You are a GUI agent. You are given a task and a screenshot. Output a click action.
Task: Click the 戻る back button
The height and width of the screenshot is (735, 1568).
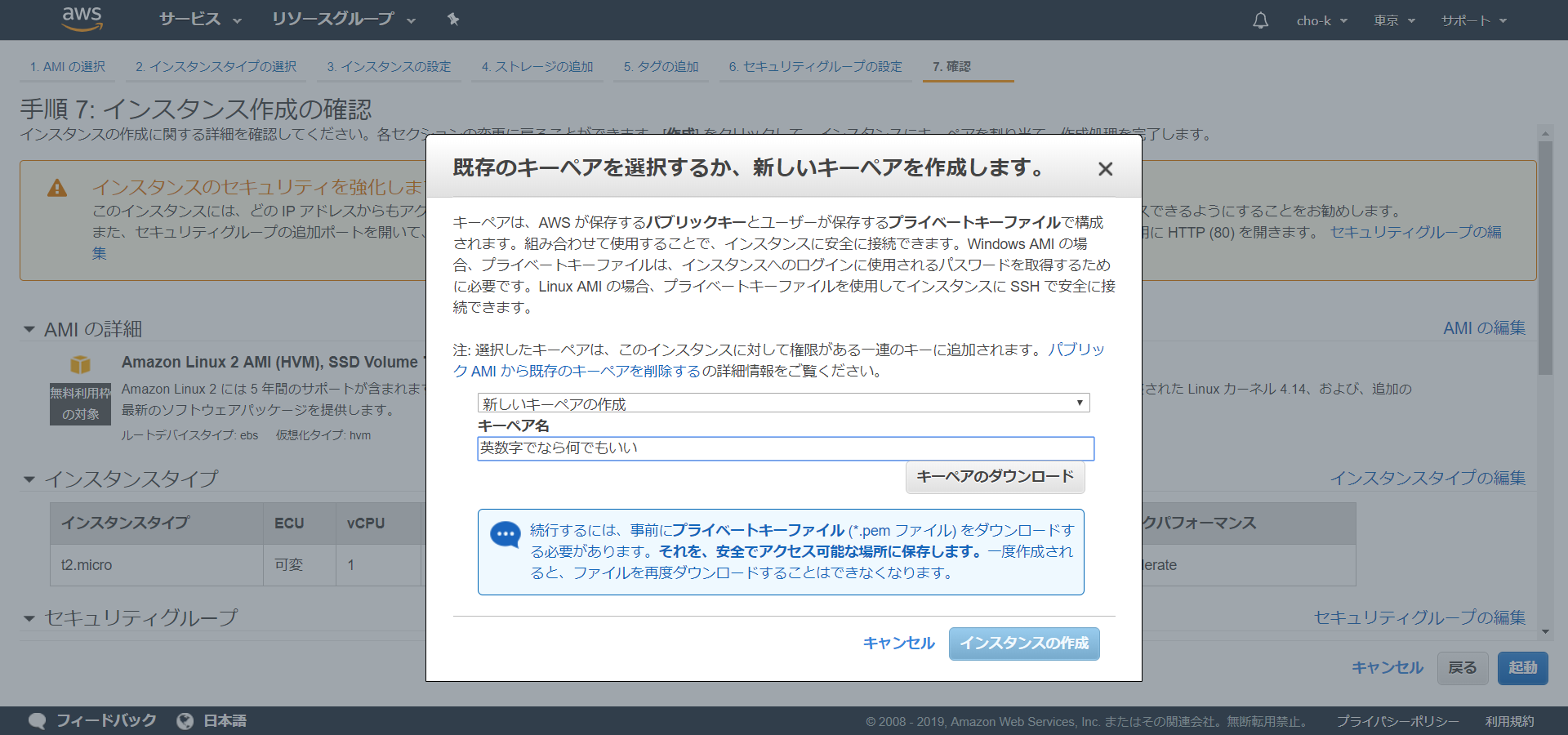(1462, 668)
